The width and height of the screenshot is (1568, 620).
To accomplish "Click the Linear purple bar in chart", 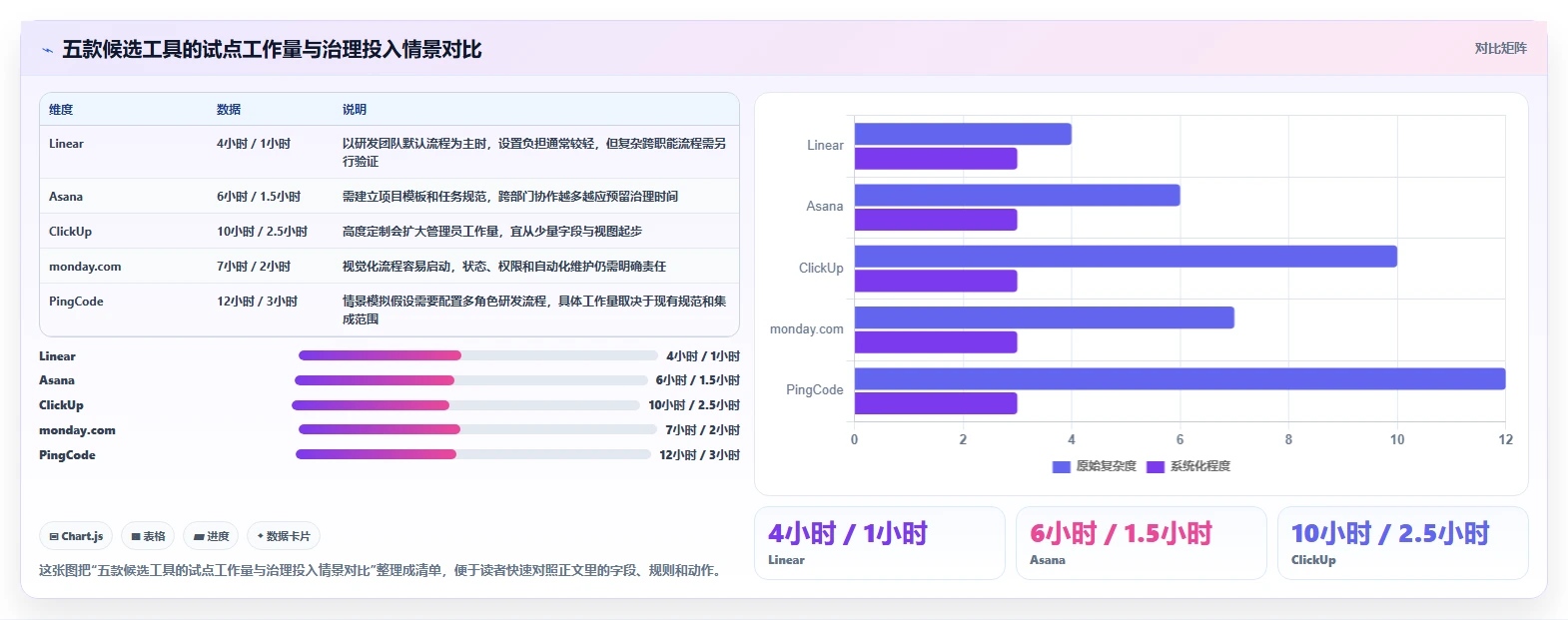I will pyautogui.click(x=936, y=159).
